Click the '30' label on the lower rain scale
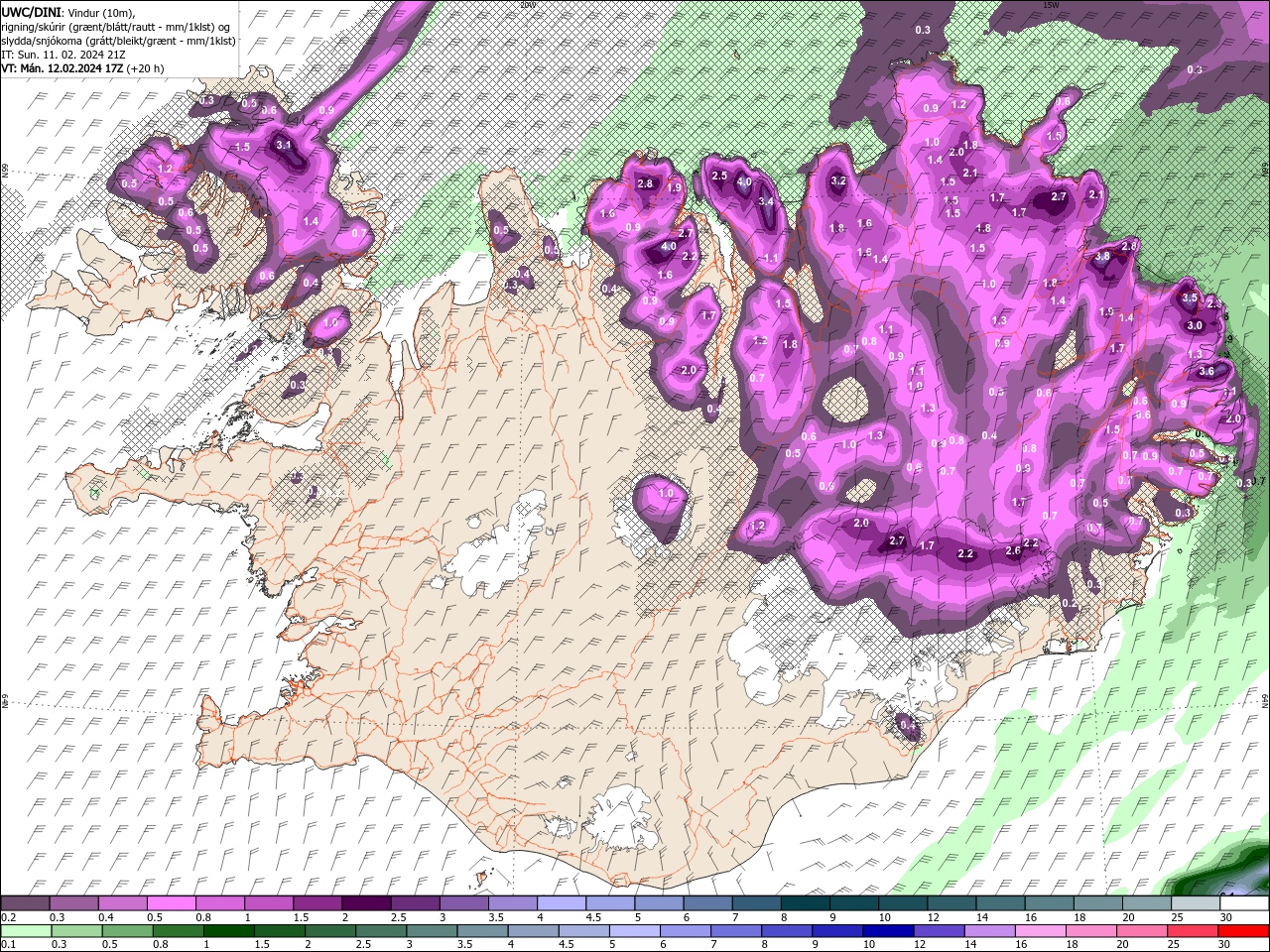Viewport: 1270px width, 952px height. click(1224, 945)
